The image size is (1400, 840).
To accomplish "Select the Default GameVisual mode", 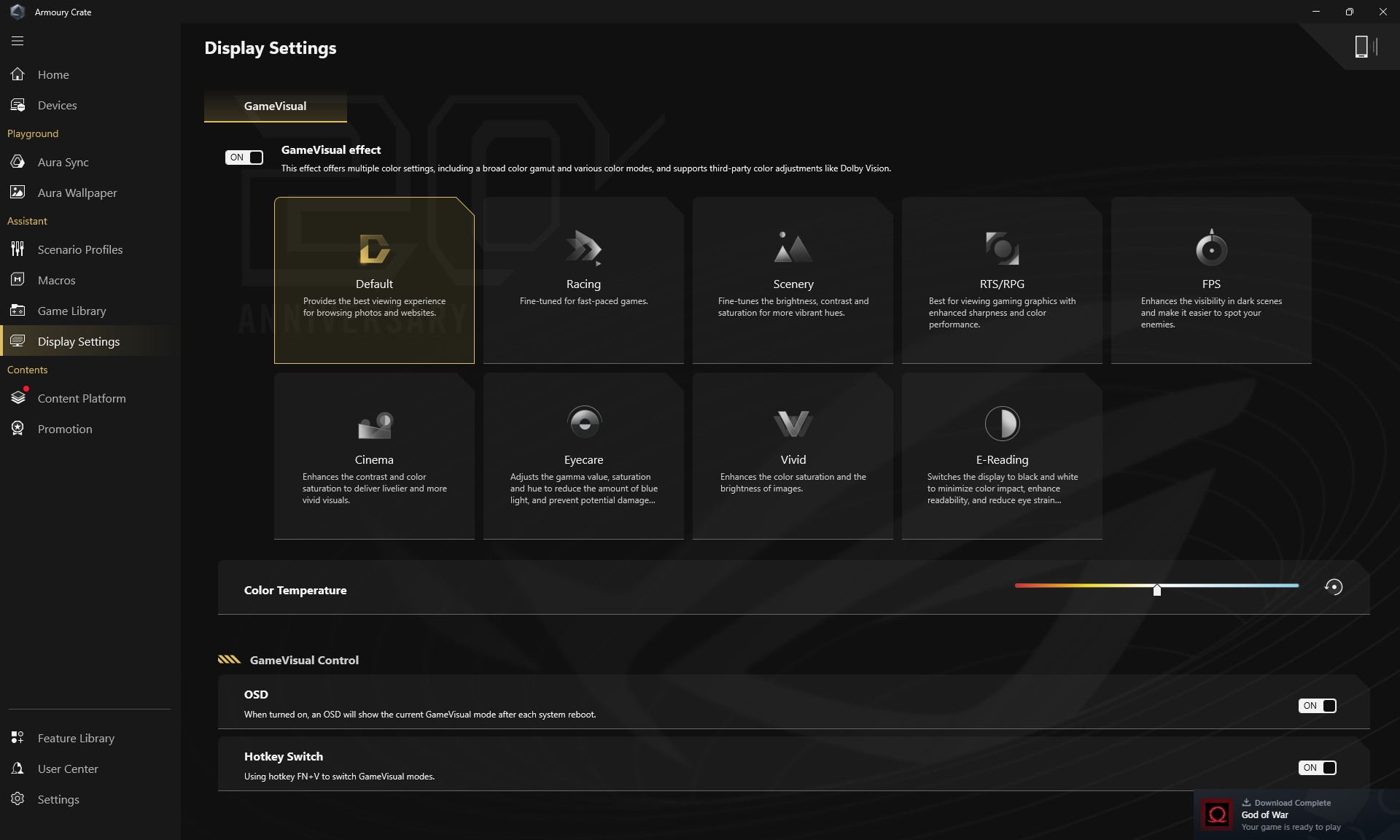I will (374, 280).
